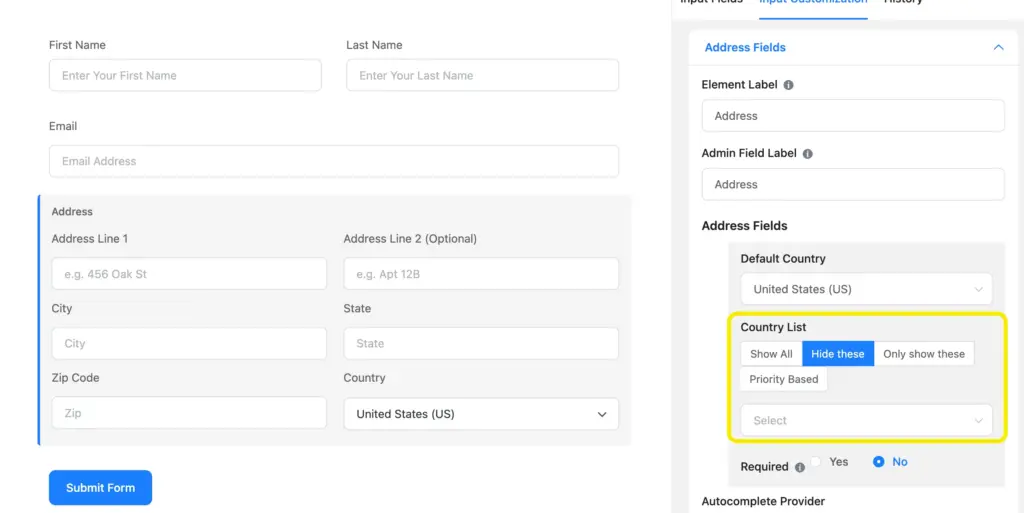Switch to the Input Fields tab

pyautogui.click(x=711, y=2)
